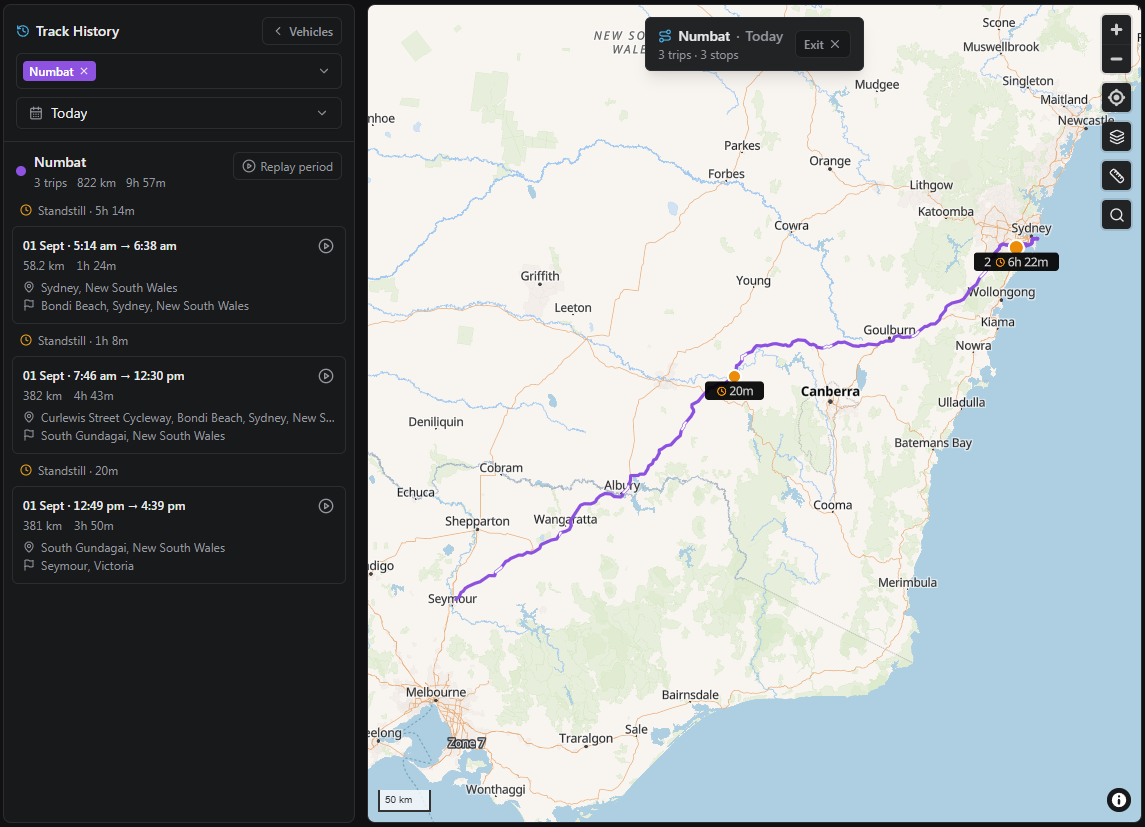This screenshot has width=1145, height=827.
Task: Click the '3 trips · 3 stops' summary text
Action: (698, 55)
